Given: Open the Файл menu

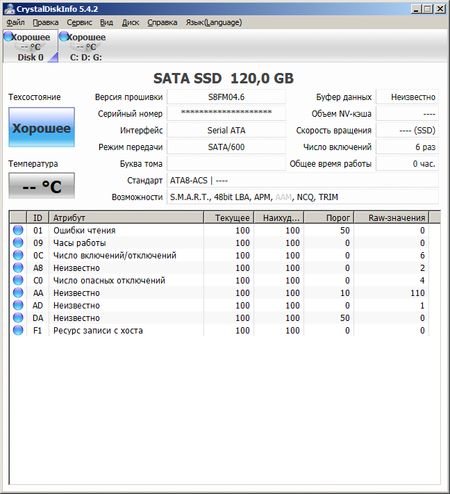Looking at the screenshot, I should coord(15,22).
